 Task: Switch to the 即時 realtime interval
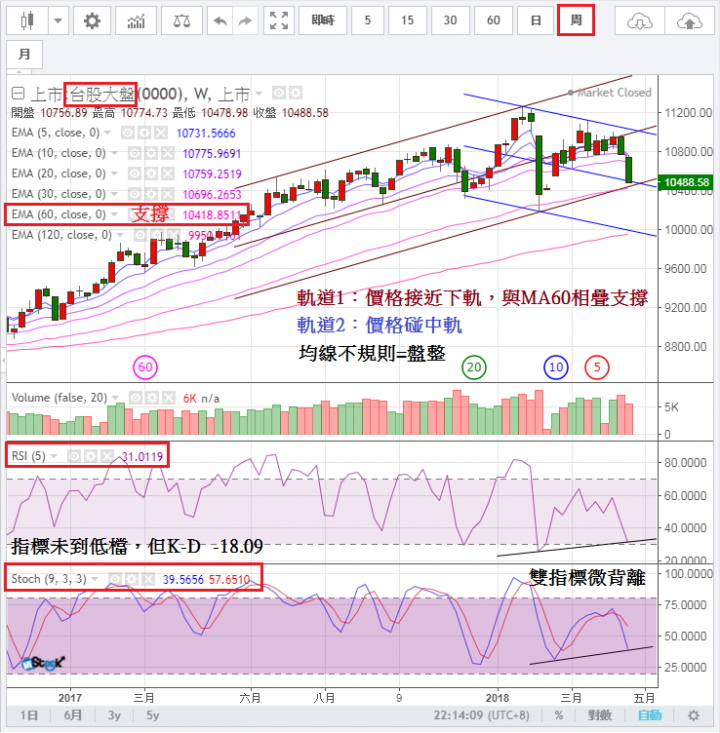323,21
